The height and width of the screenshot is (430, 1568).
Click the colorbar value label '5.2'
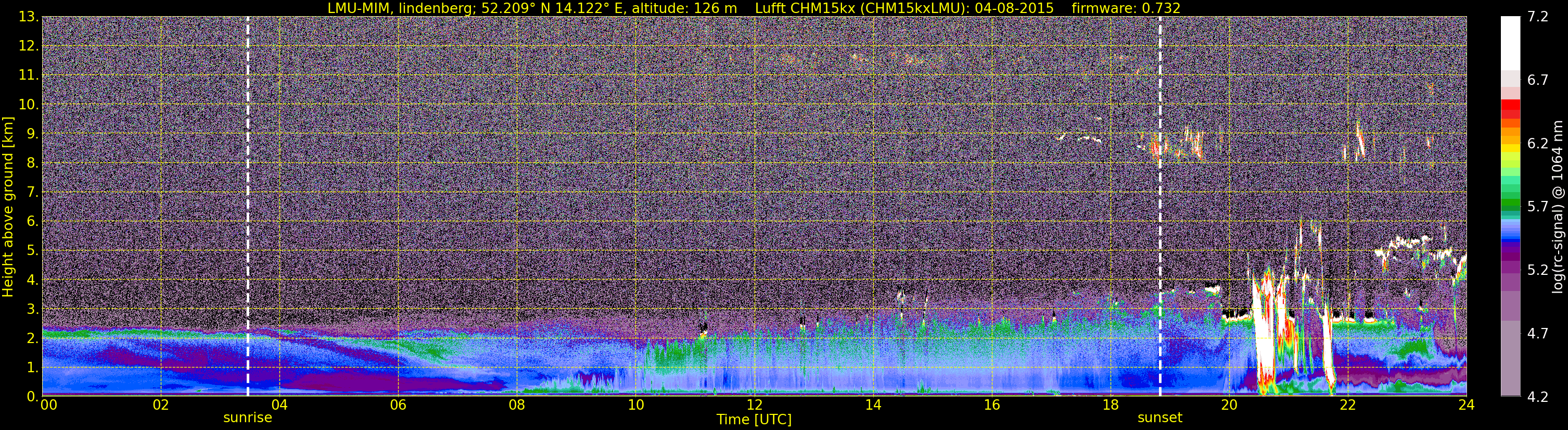point(1538,270)
